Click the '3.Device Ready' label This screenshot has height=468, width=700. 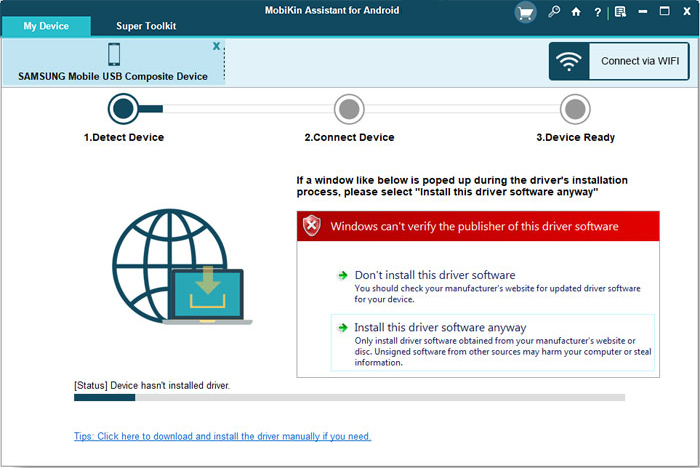point(575,138)
